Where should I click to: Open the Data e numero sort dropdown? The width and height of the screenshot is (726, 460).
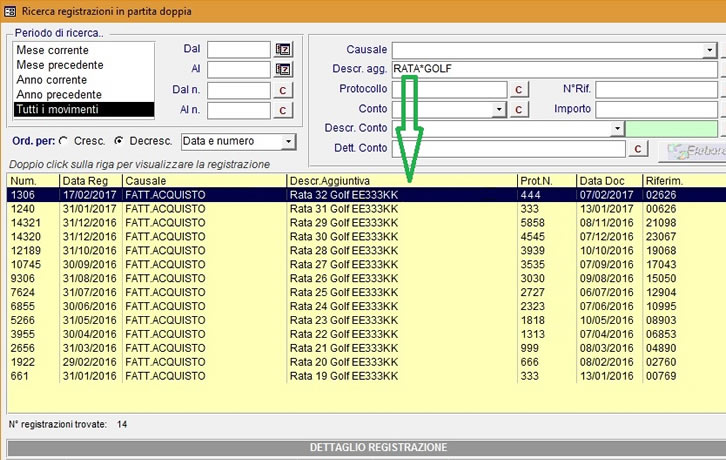point(288,141)
